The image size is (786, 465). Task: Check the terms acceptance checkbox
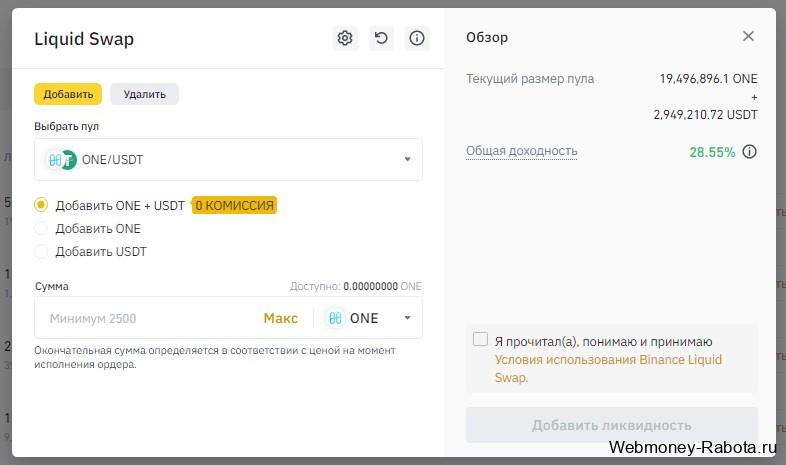click(480, 339)
